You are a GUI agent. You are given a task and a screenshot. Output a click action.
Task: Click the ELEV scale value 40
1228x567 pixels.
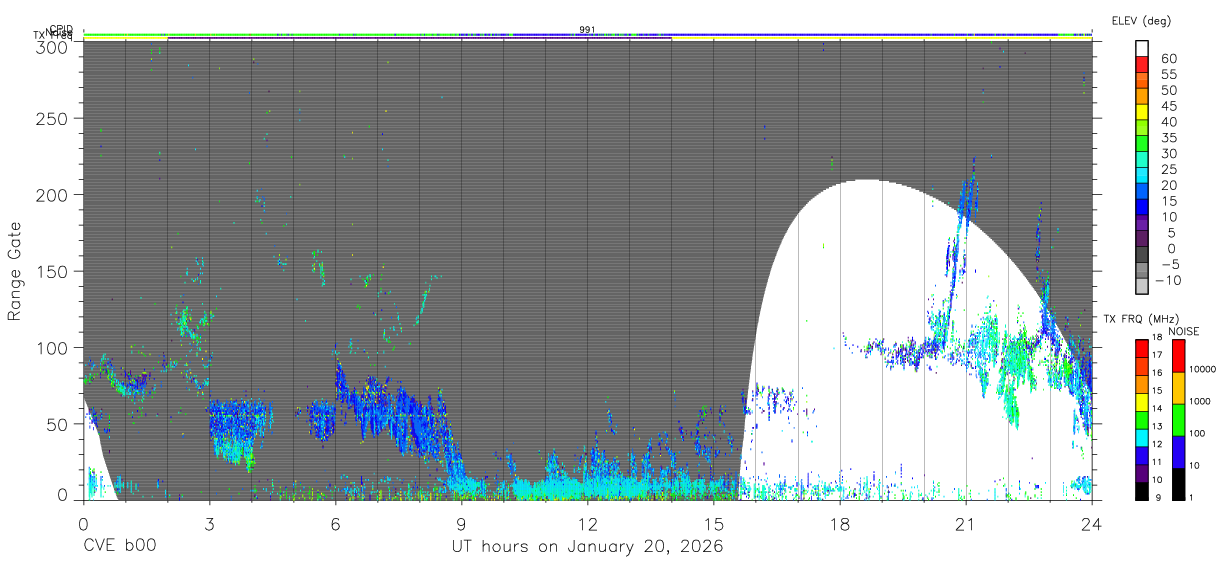[x=1169, y=122]
